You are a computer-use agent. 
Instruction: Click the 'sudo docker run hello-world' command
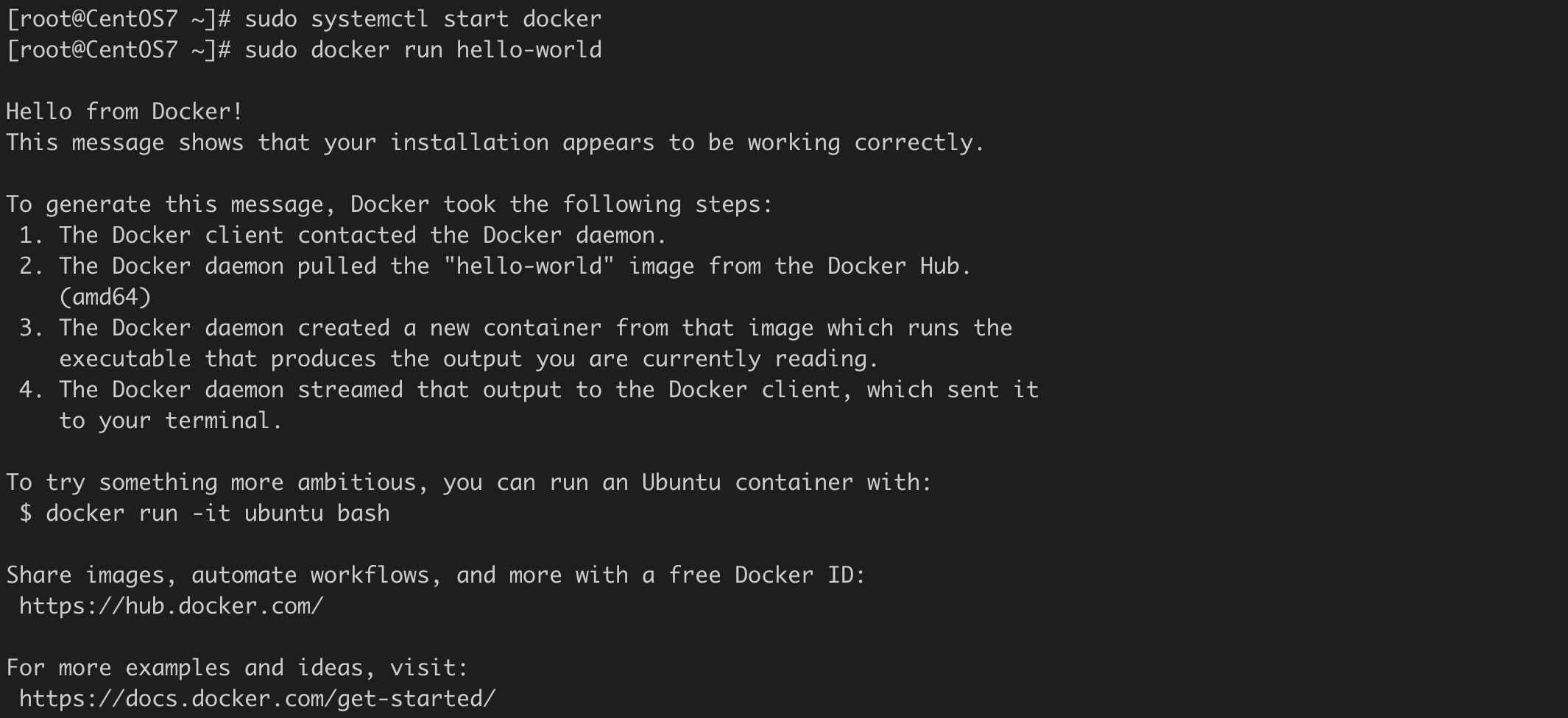[x=423, y=50]
